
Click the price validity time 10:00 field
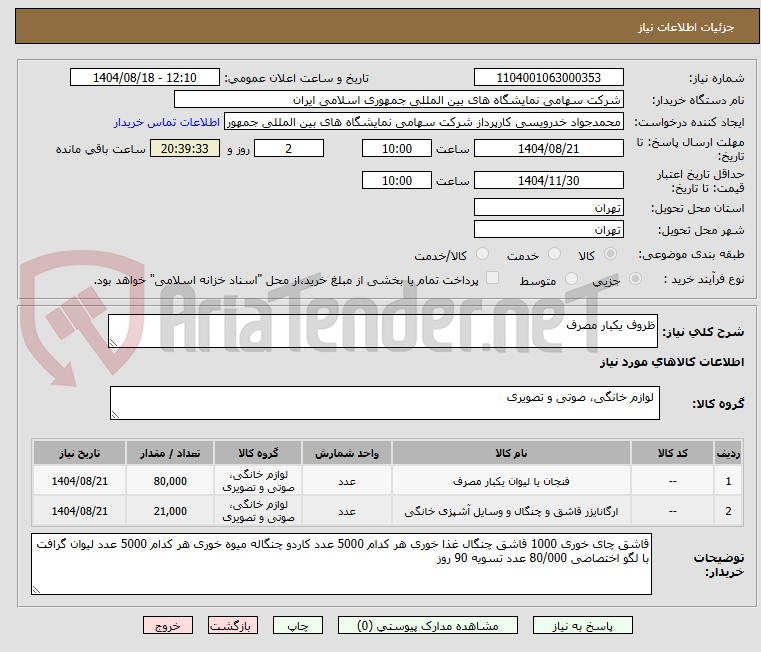397,181
